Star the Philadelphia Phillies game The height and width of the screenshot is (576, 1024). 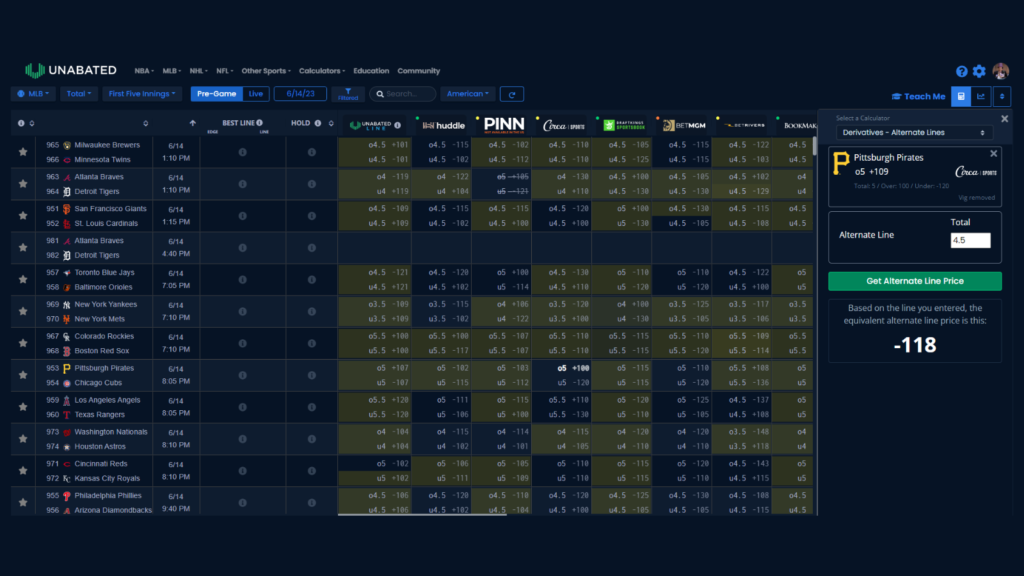[23, 503]
